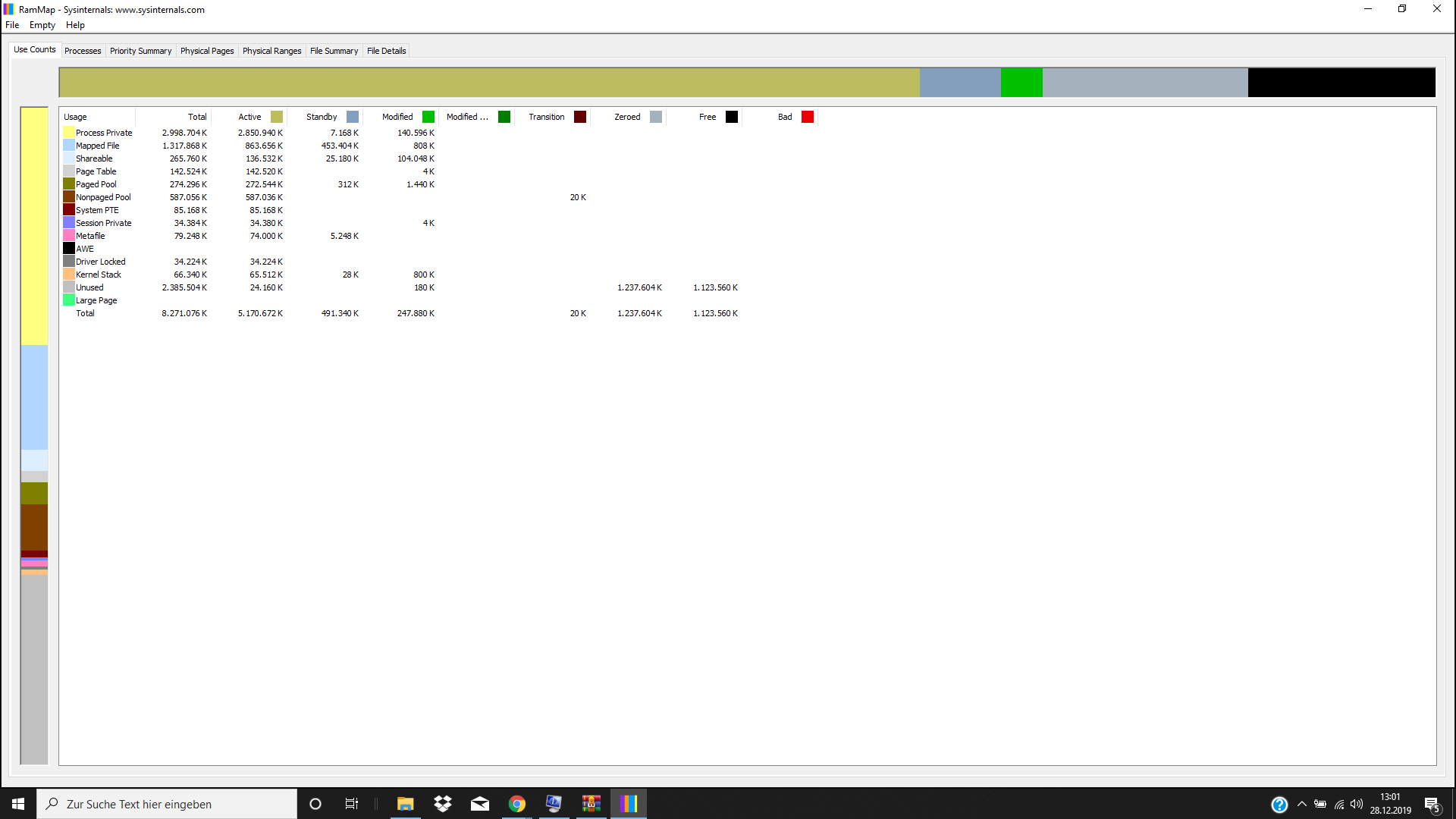Screen dimensions: 1456x819
Task: Open the Task View button
Action: (352, 804)
